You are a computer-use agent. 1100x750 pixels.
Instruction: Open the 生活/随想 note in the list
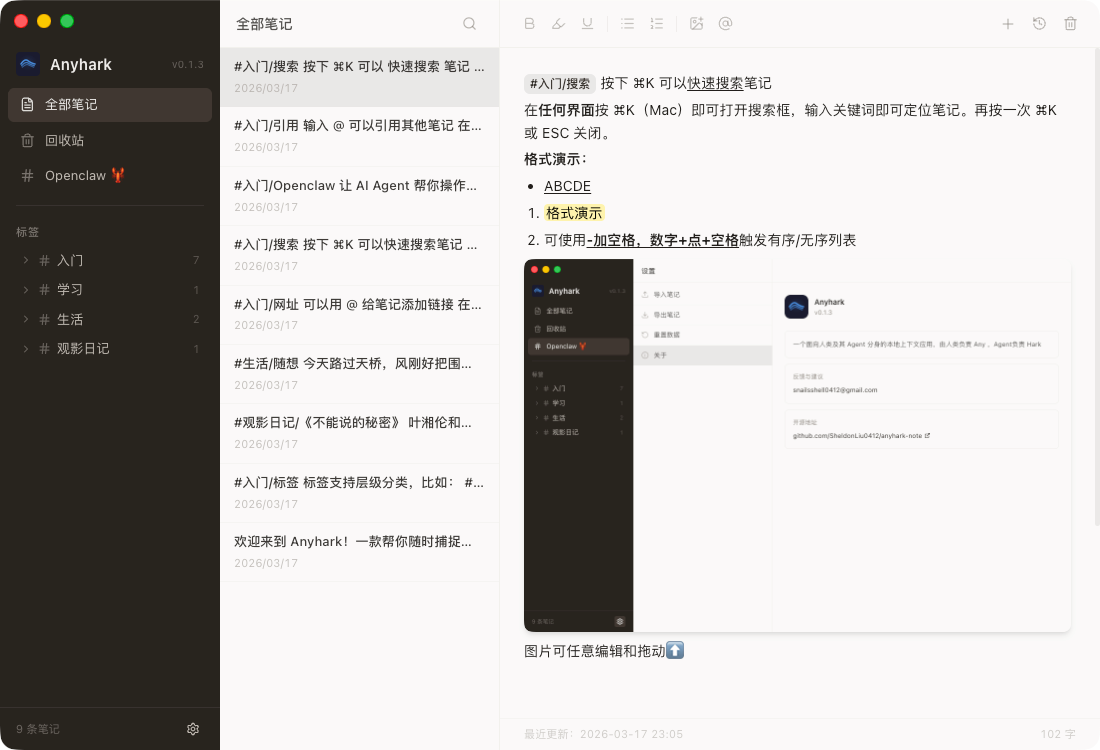[x=359, y=374]
